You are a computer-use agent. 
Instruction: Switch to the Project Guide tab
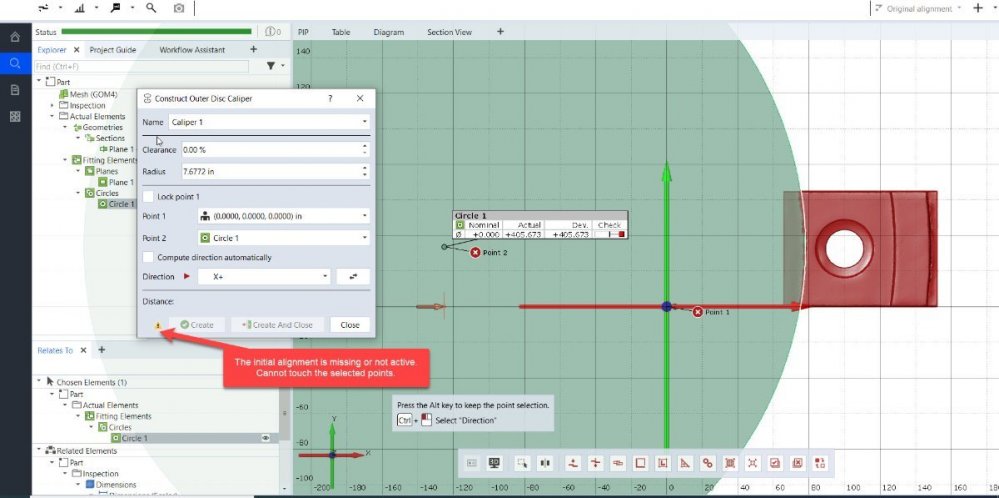[112, 49]
